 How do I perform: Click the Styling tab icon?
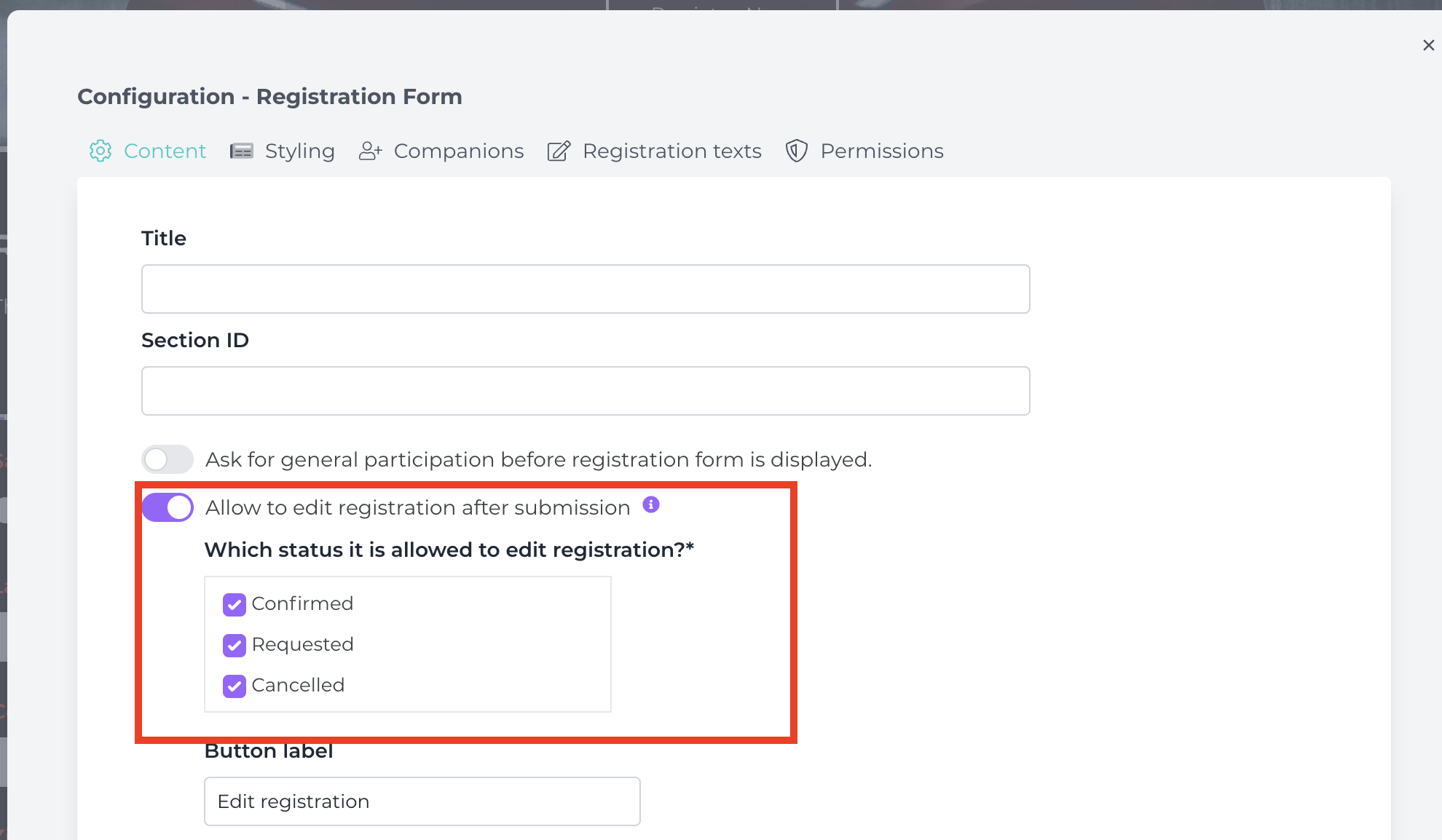[242, 151]
